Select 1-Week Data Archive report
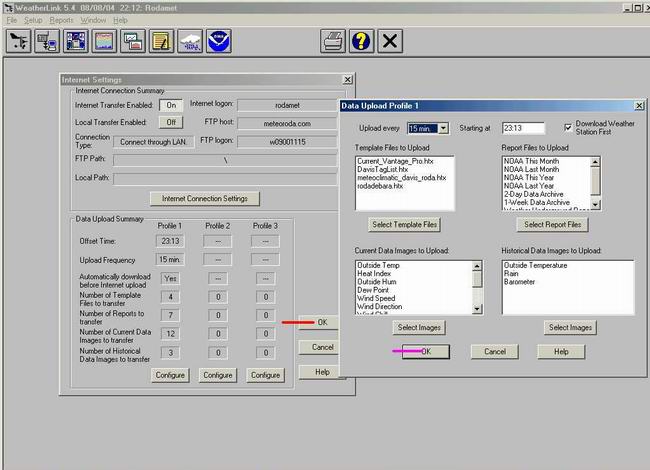Image resolution: width=650 pixels, height=470 pixels. click(x=537, y=203)
